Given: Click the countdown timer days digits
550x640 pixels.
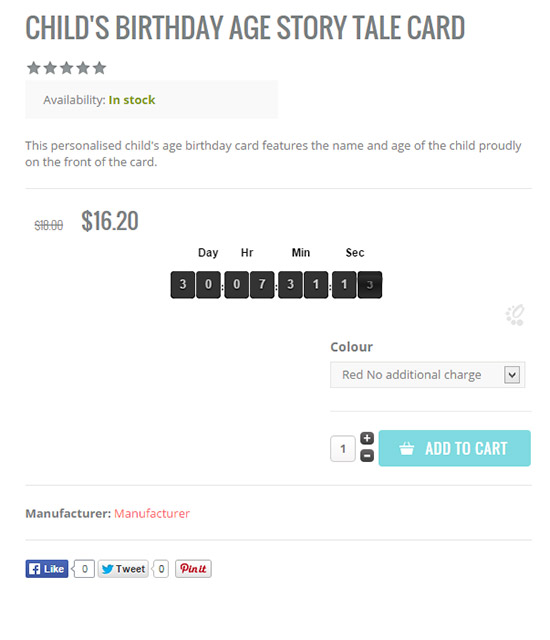Looking at the screenshot, I should pos(195,285).
